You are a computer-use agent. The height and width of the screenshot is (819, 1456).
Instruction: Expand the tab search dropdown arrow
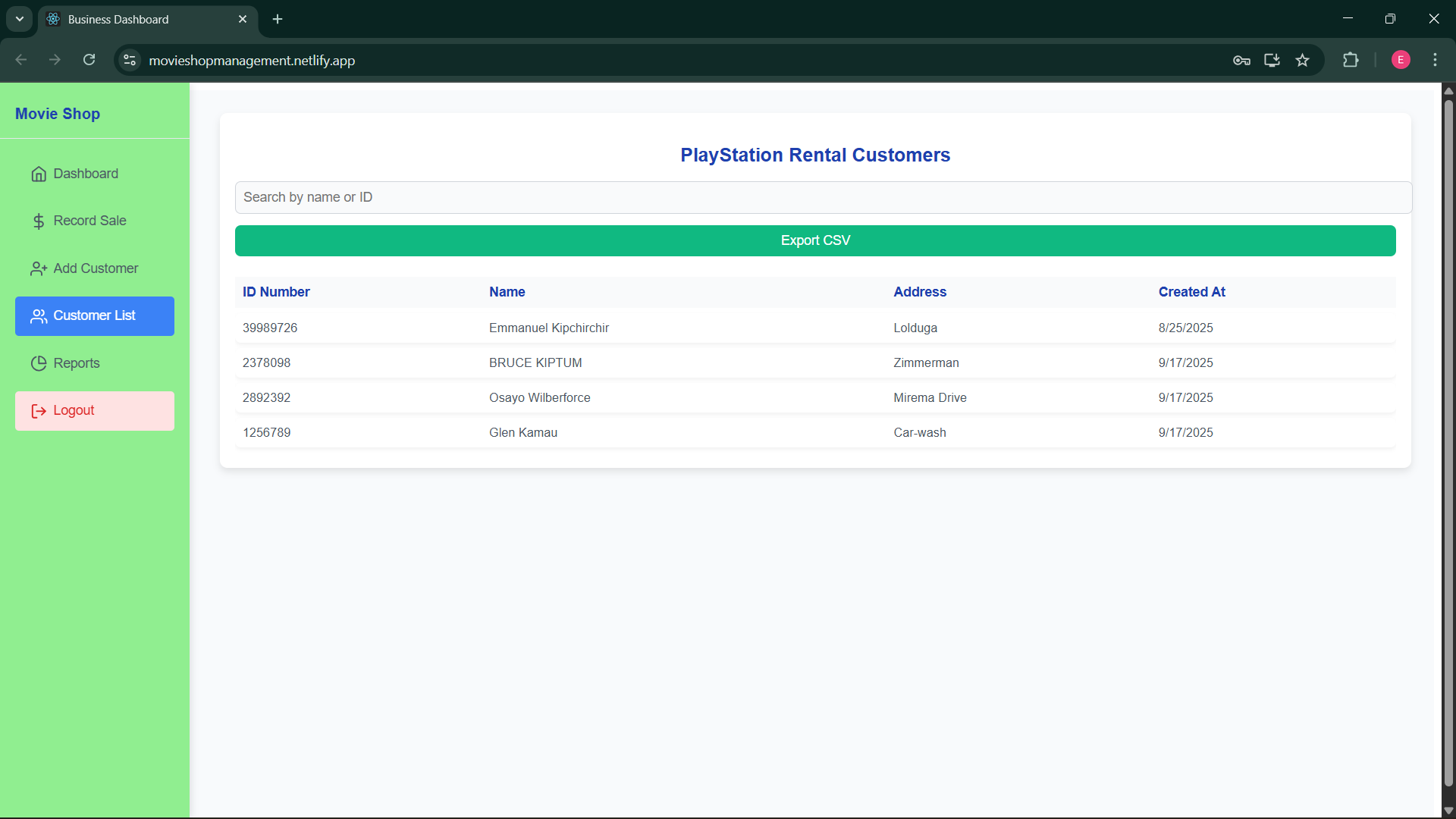tap(20, 19)
